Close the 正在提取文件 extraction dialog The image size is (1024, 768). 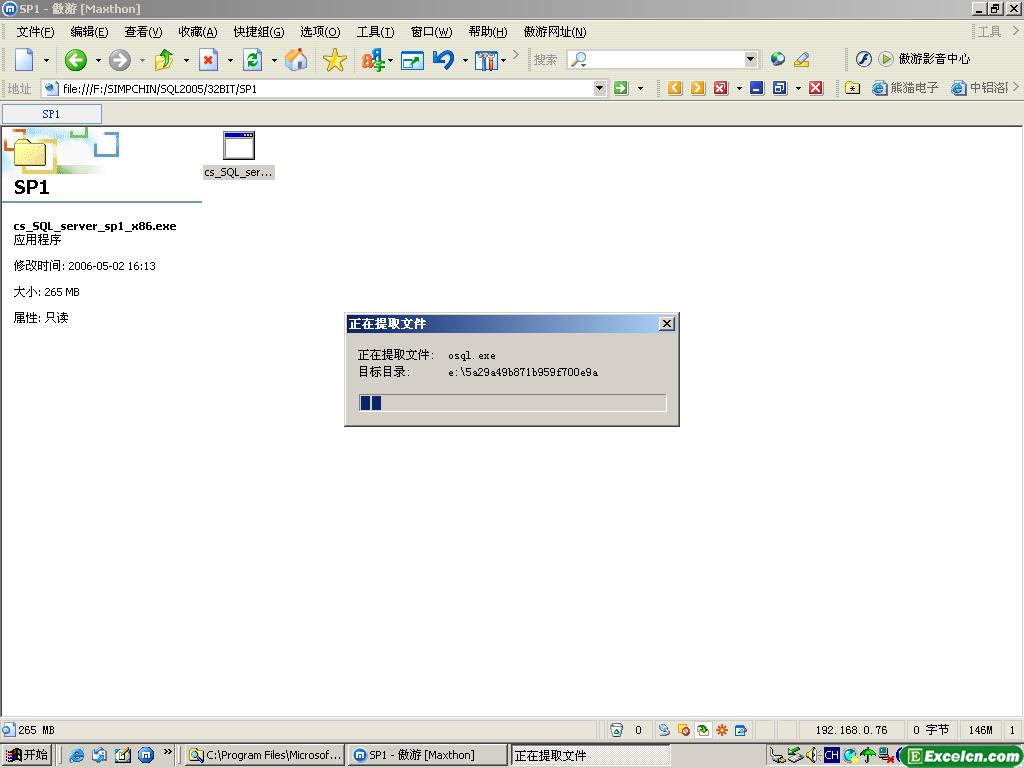coord(667,324)
